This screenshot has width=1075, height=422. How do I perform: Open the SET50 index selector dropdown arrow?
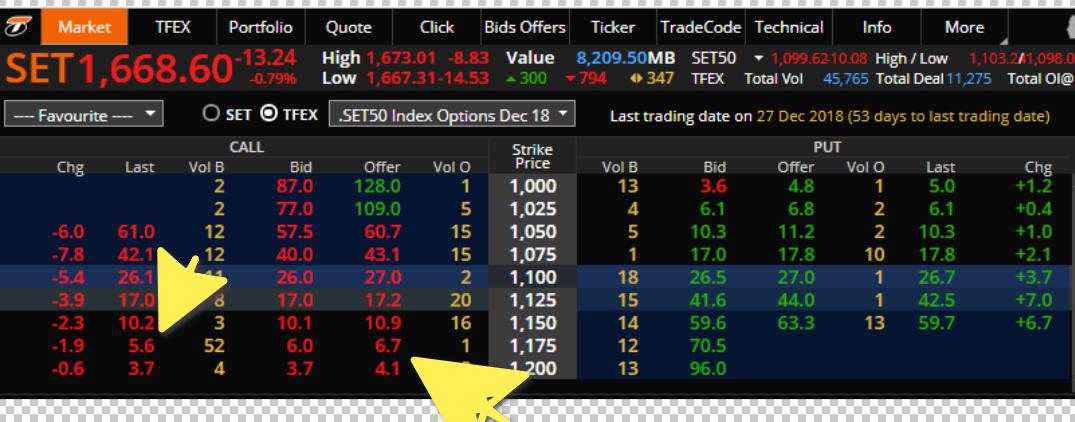[758, 58]
